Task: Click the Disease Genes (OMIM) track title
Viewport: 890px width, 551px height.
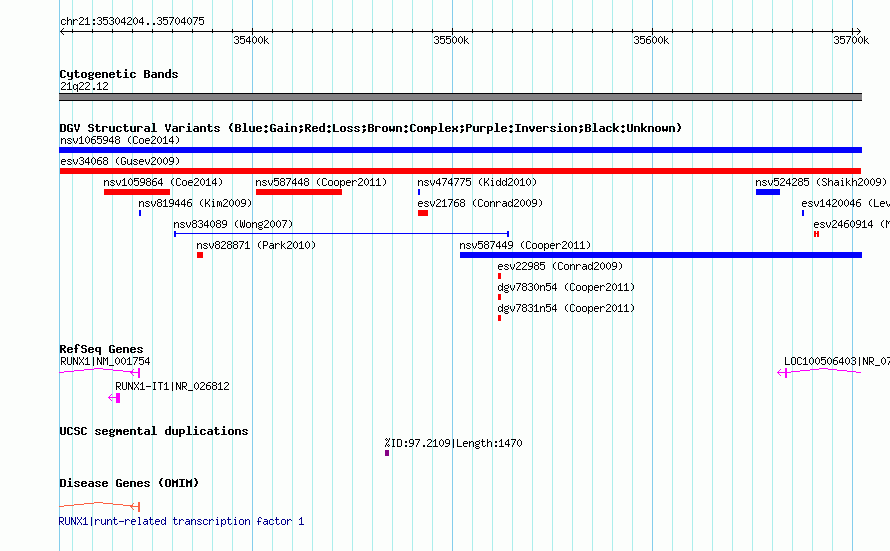Action: click(129, 483)
